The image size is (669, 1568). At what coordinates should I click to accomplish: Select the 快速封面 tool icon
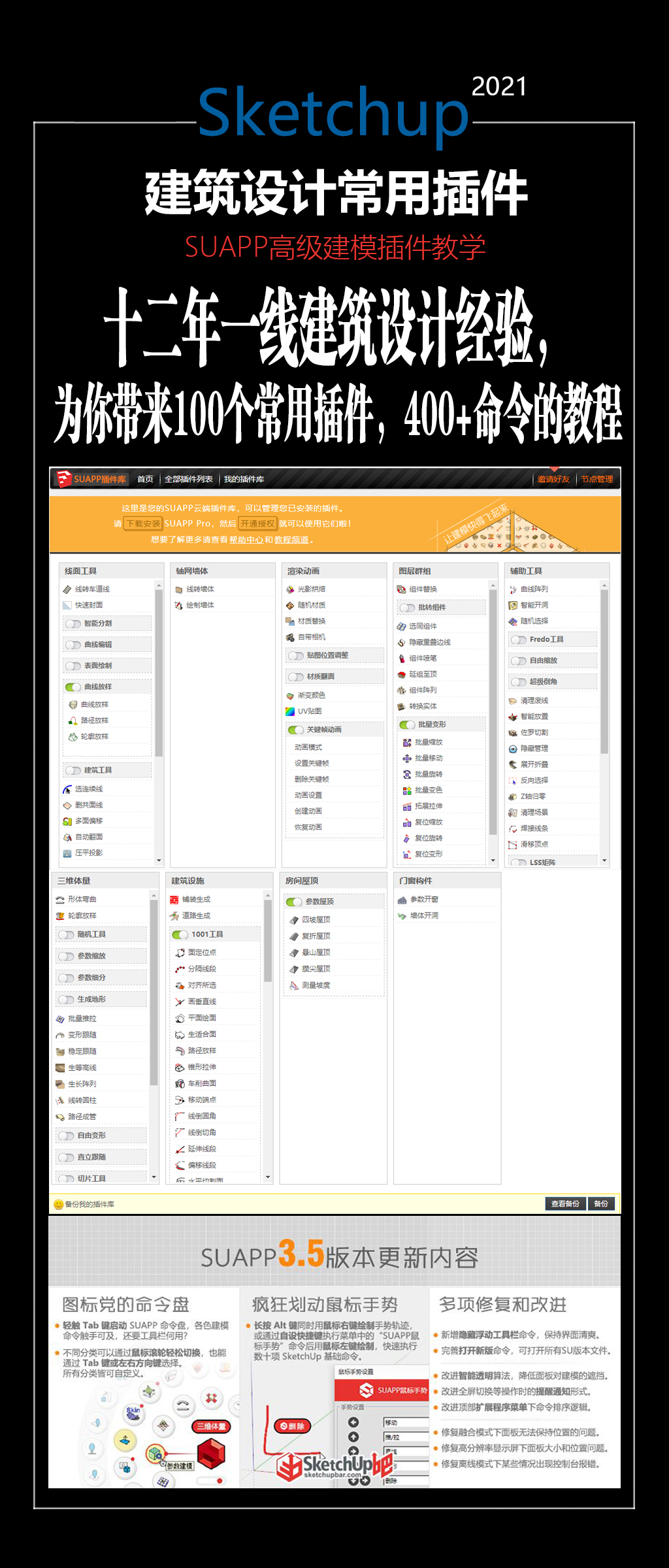67,605
